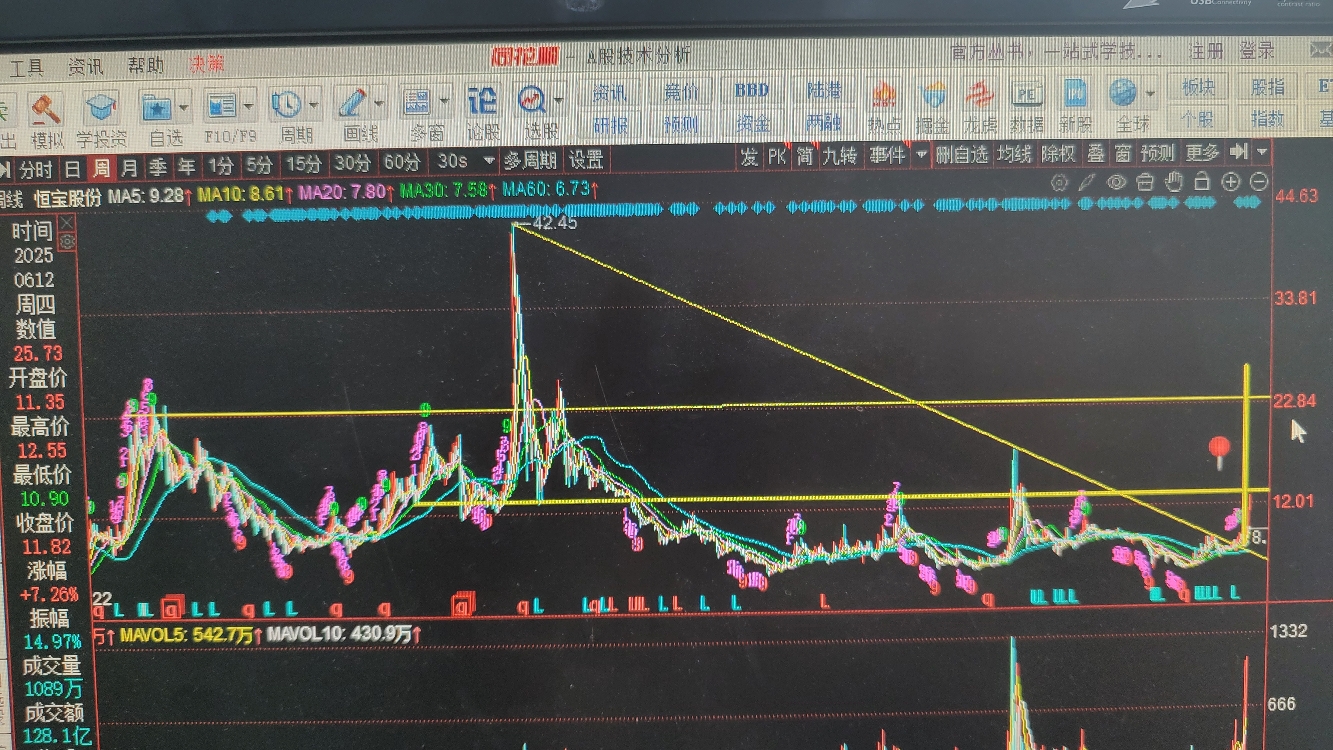Viewport: 1333px width, 750px height.
Task: Open the 工具 menu
Action: coord(27,68)
